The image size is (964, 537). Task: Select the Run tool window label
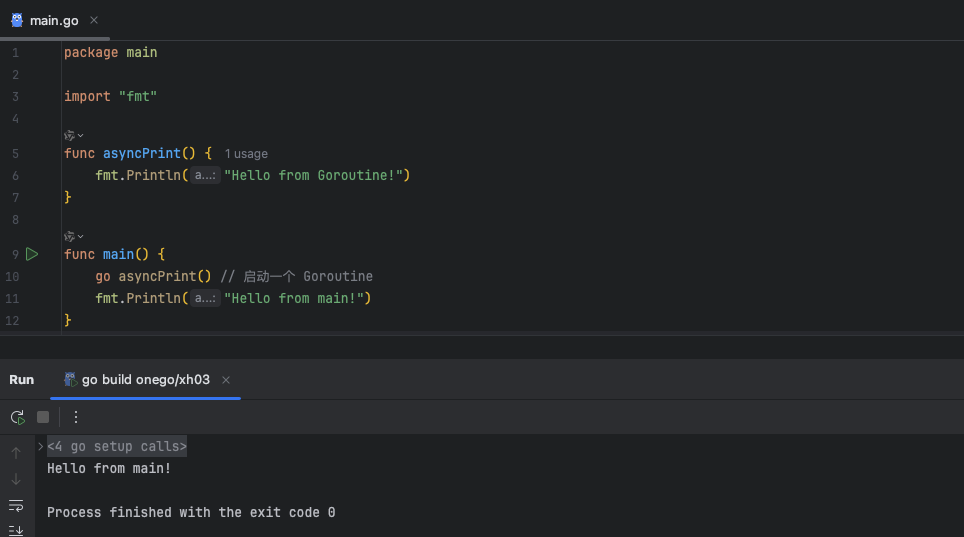tap(22, 380)
